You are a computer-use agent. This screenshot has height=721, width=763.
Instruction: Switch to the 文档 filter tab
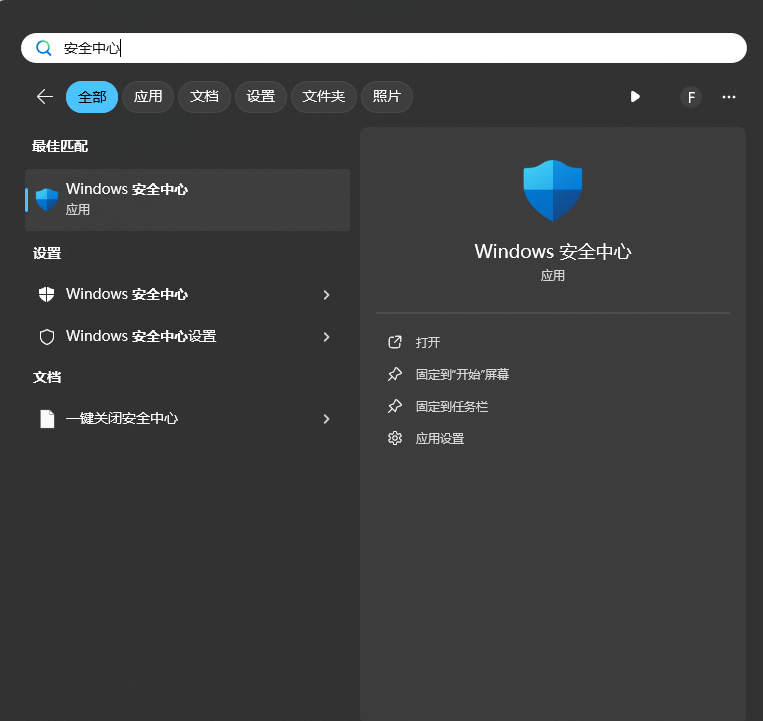[x=204, y=97]
